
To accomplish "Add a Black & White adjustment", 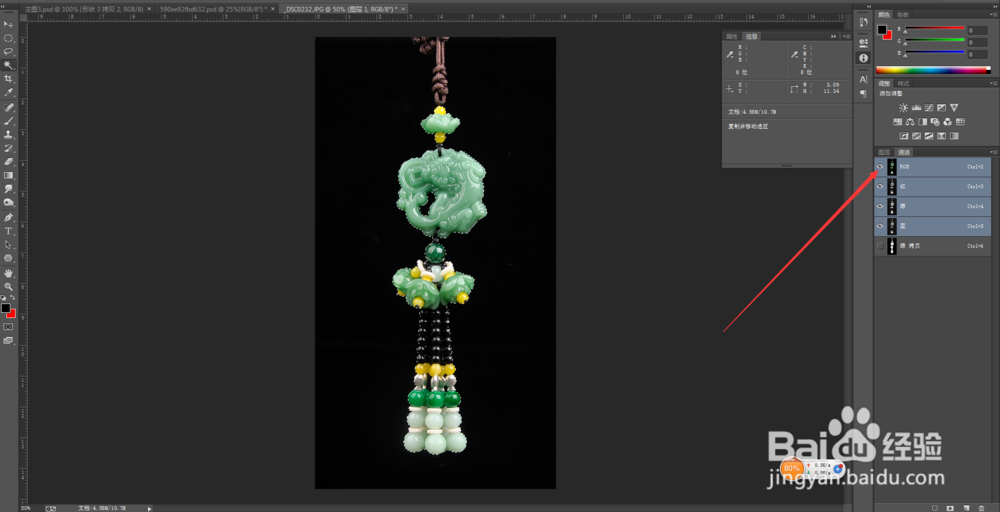I will pos(922,122).
